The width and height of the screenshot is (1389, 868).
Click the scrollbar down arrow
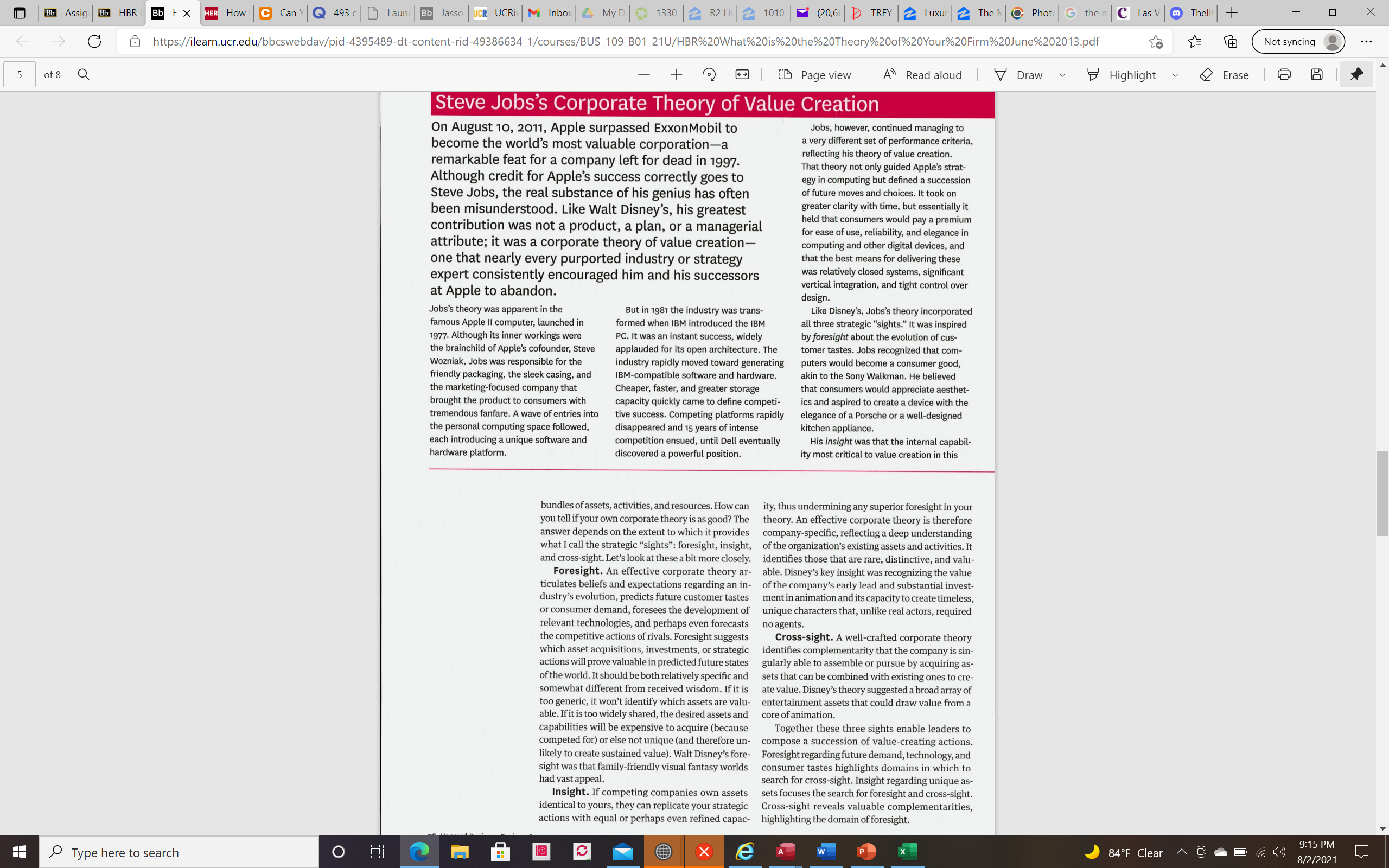(1382, 829)
